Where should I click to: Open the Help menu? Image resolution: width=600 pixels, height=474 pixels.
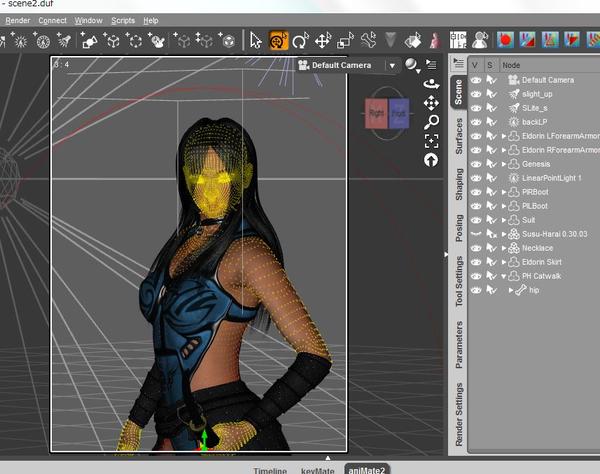(151, 21)
